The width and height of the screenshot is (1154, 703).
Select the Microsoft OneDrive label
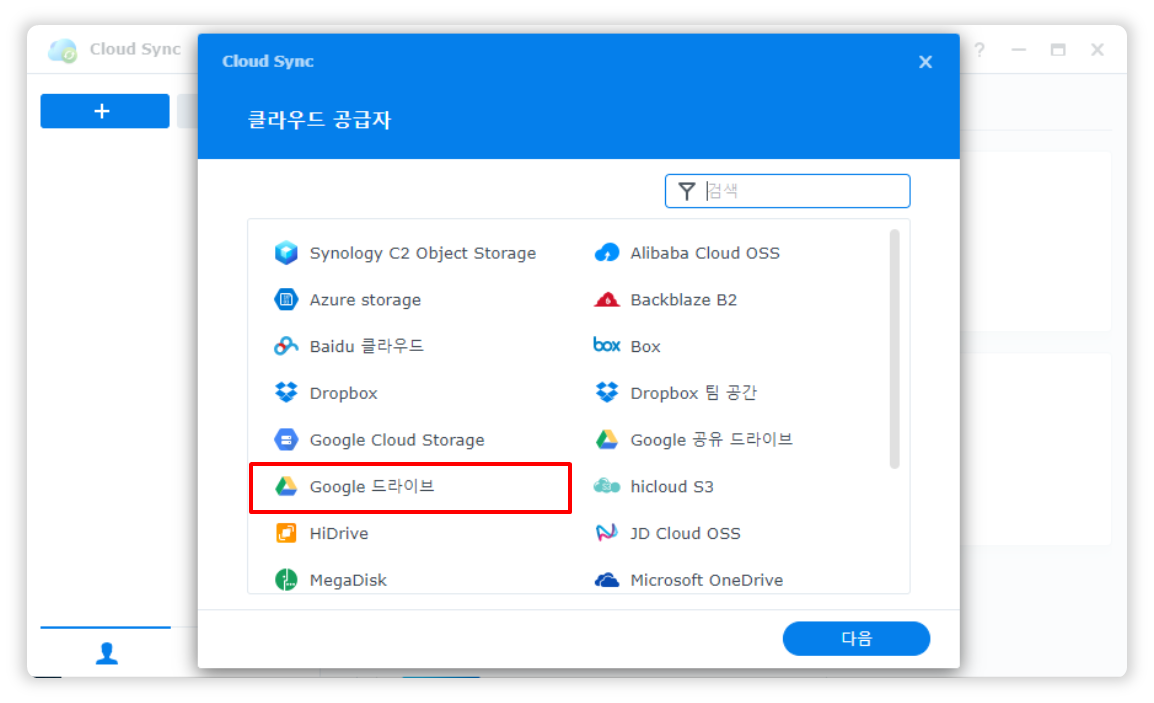pyautogui.click(x=707, y=580)
